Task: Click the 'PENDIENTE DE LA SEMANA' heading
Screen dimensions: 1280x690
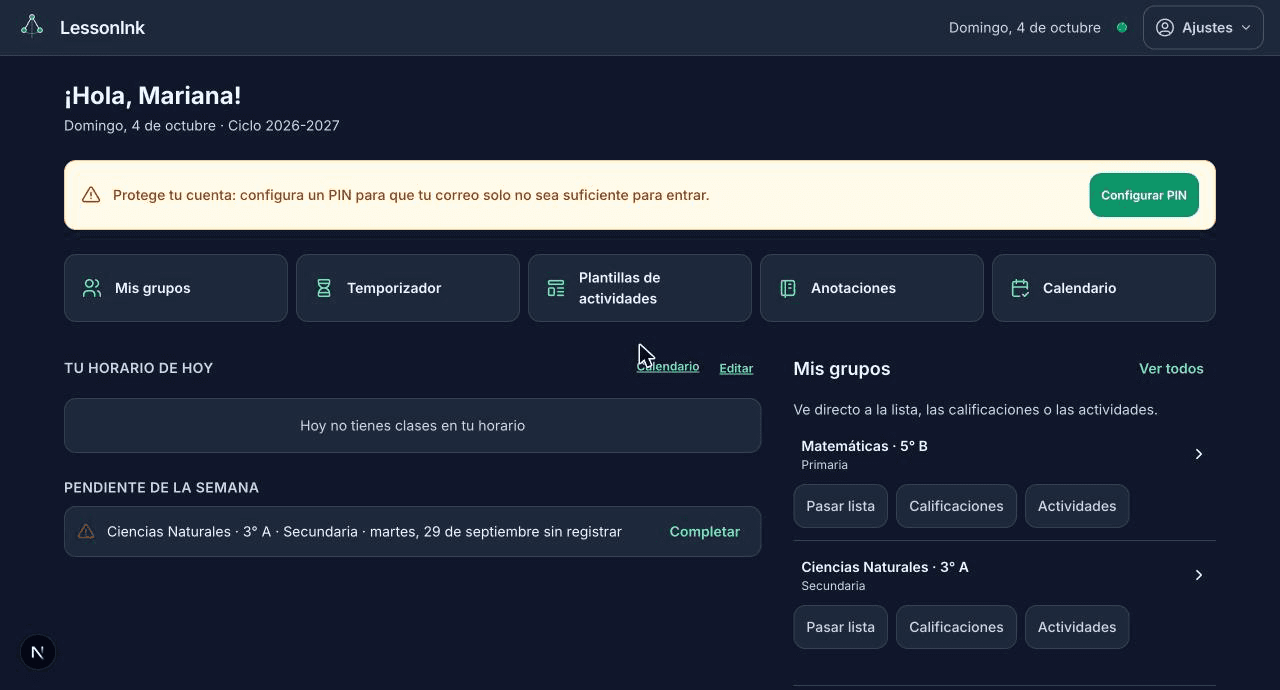Action: pyautogui.click(x=161, y=488)
